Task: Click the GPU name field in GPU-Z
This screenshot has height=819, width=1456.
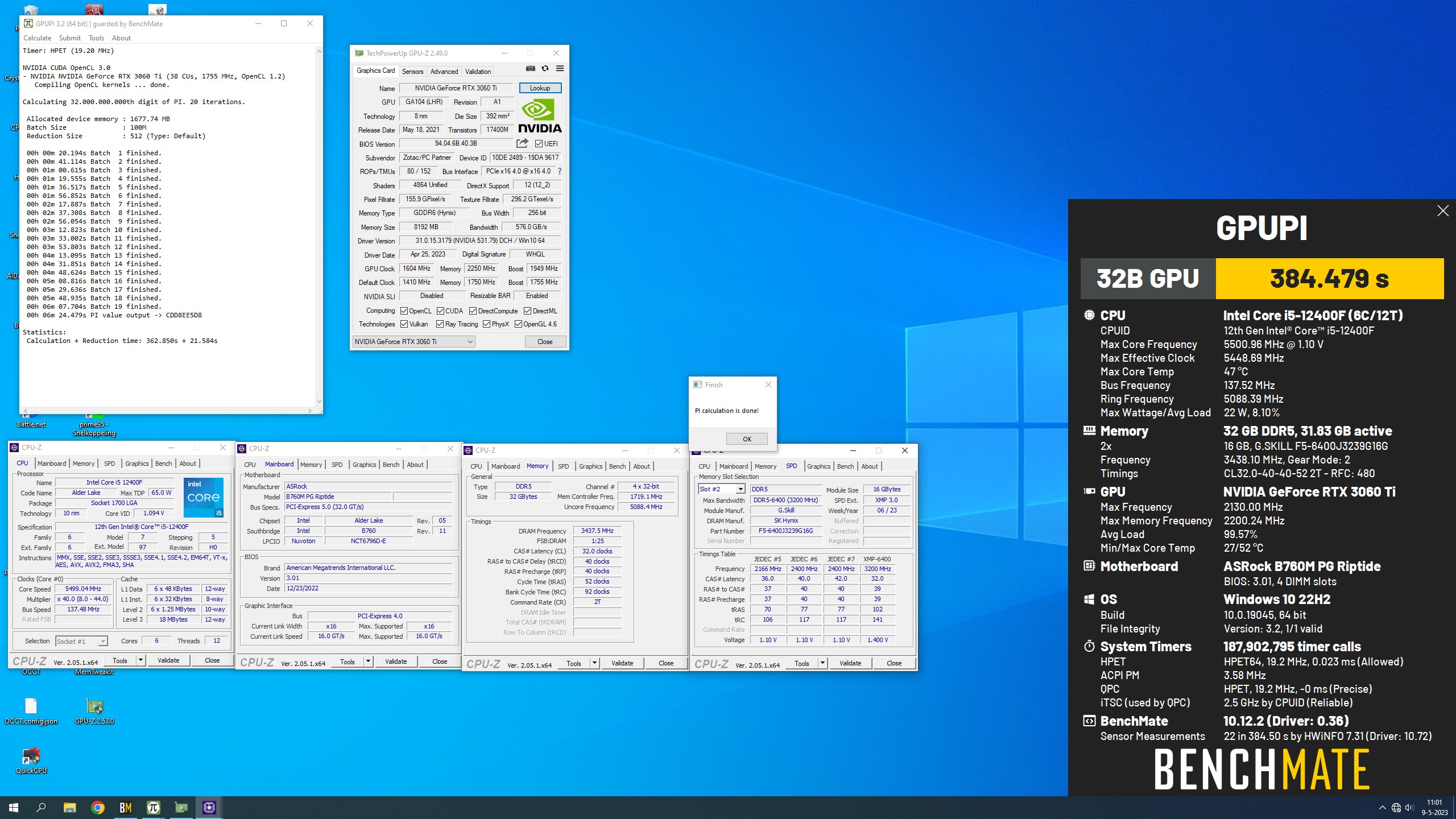Action: click(456, 88)
